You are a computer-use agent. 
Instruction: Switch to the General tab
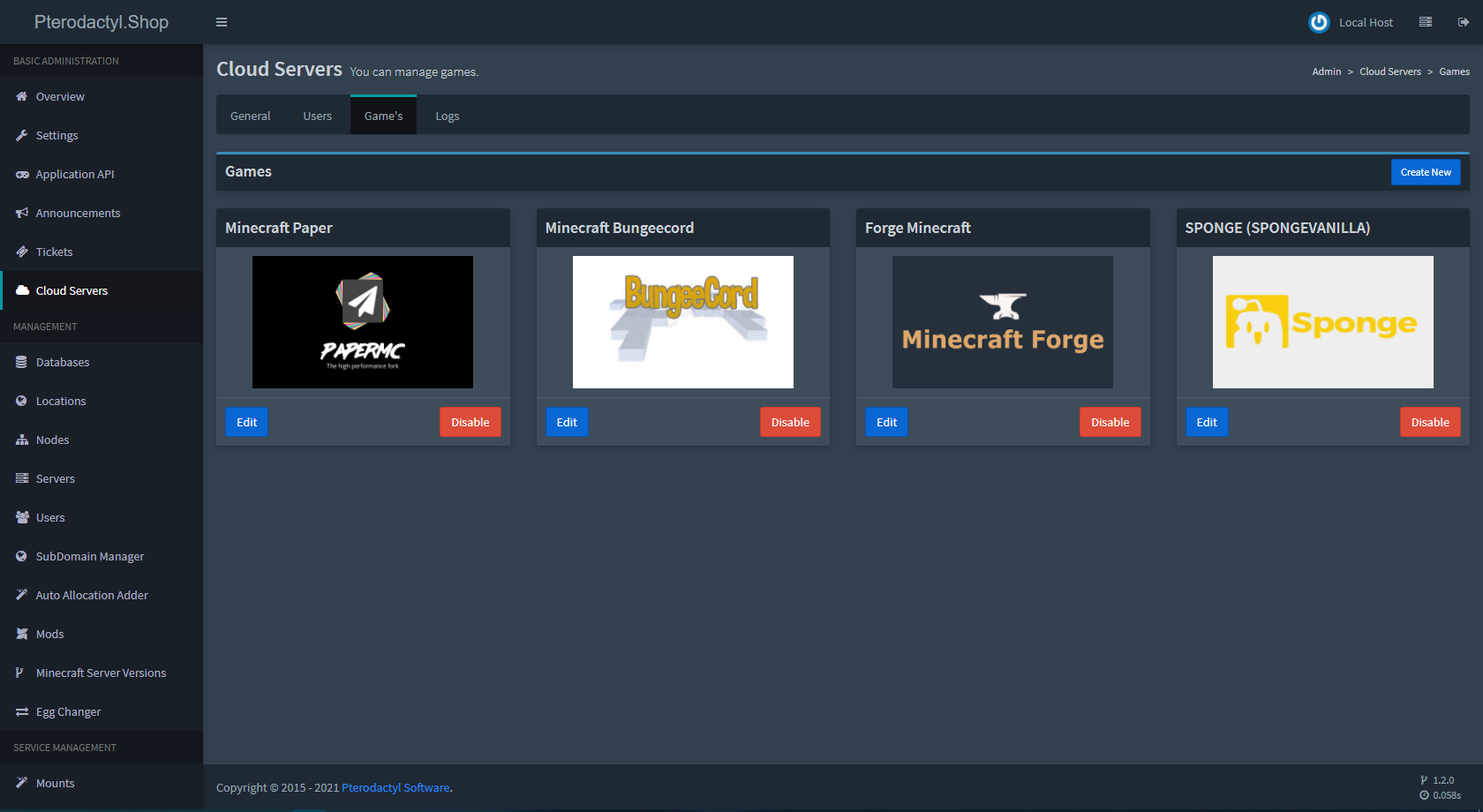click(250, 116)
